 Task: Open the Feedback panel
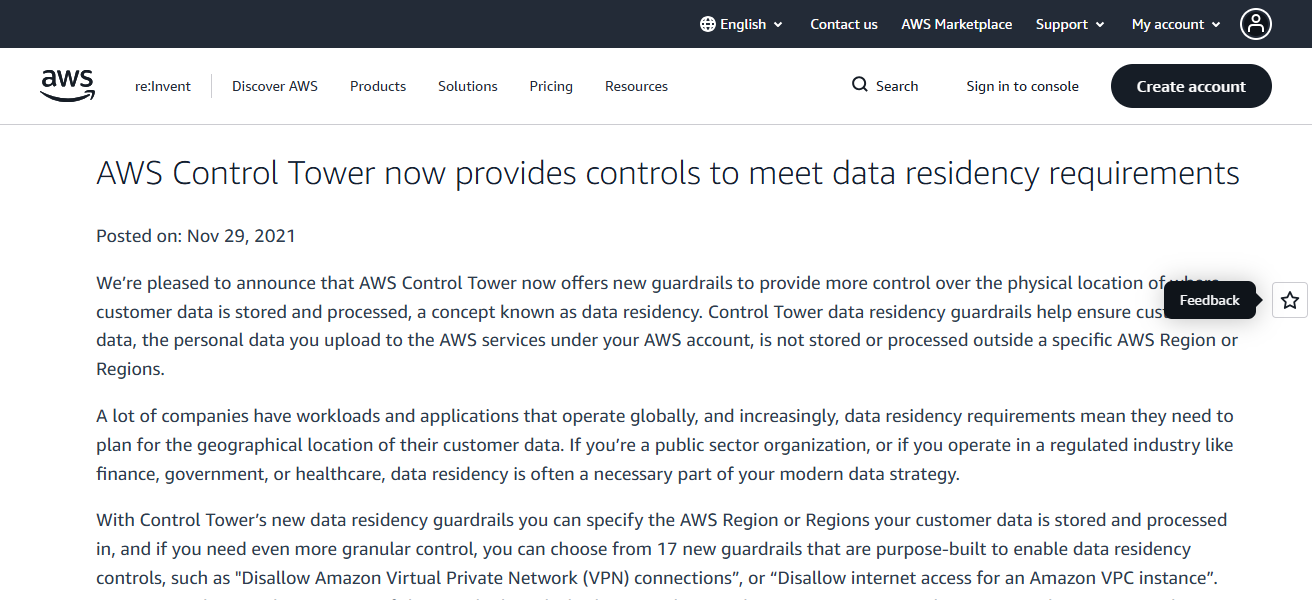1209,299
